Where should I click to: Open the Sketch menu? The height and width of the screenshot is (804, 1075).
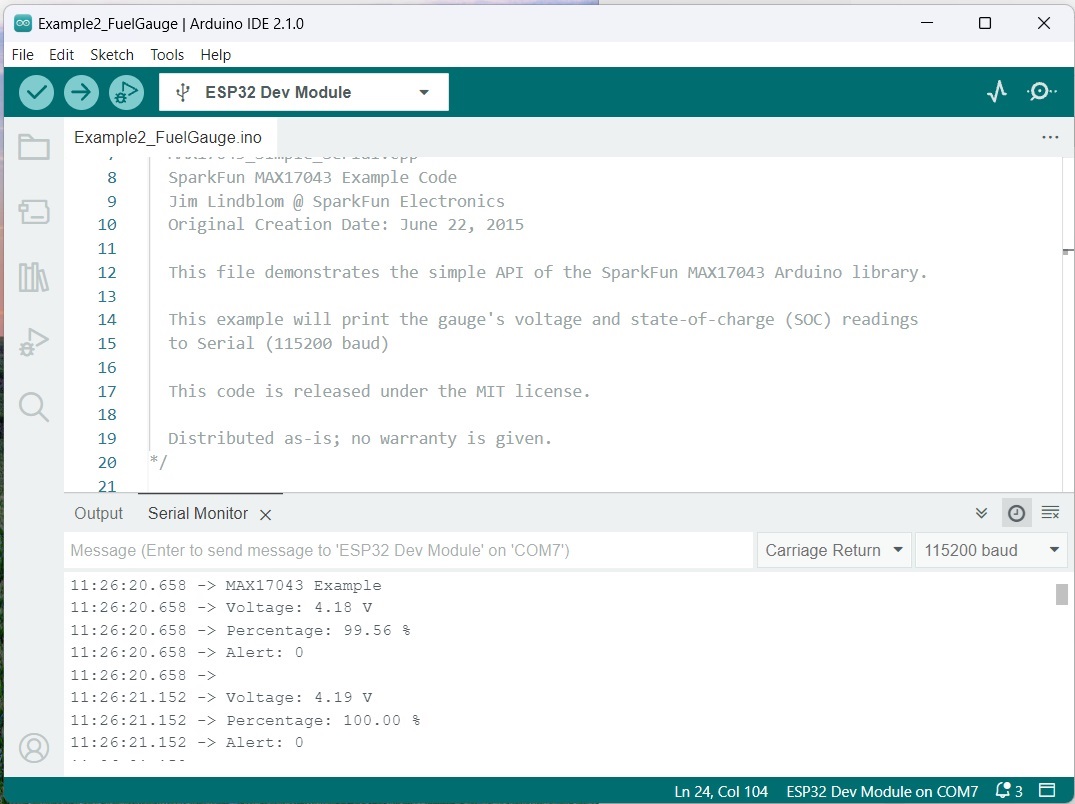pyautogui.click(x=112, y=55)
